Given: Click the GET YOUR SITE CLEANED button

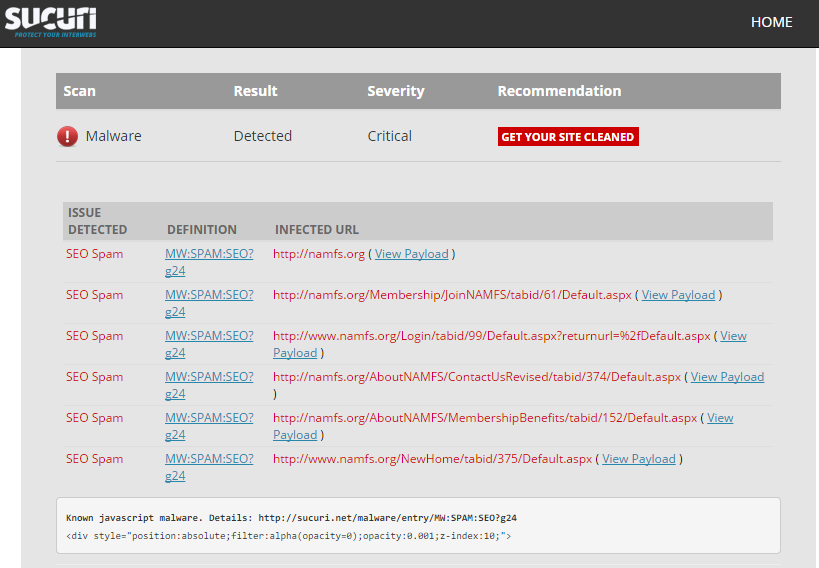Looking at the screenshot, I should (x=568, y=137).
